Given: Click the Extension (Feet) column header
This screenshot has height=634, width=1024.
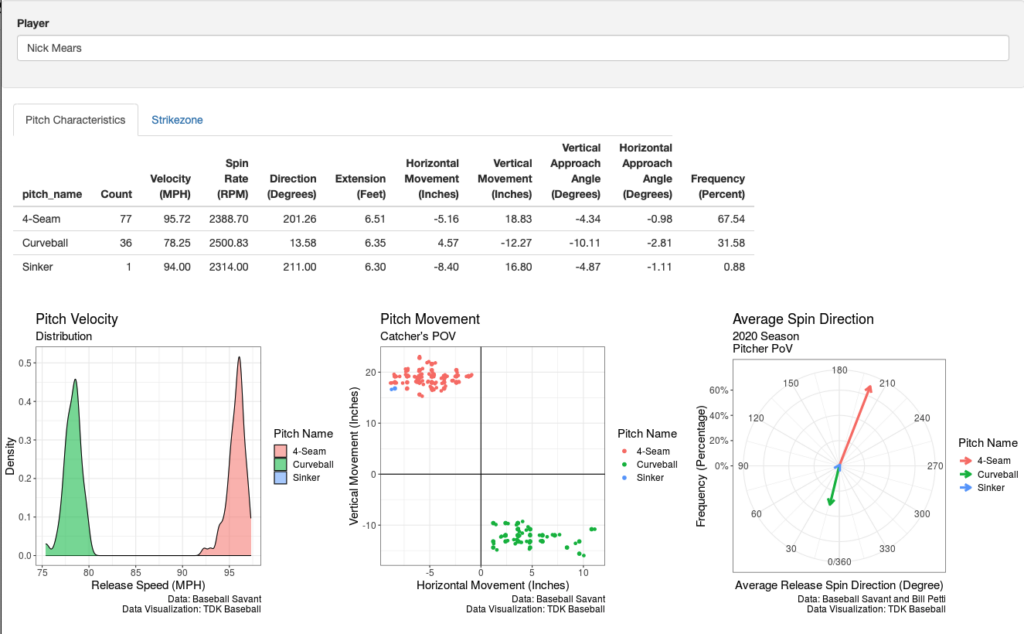Looking at the screenshot, I should (x=360, y=186).
